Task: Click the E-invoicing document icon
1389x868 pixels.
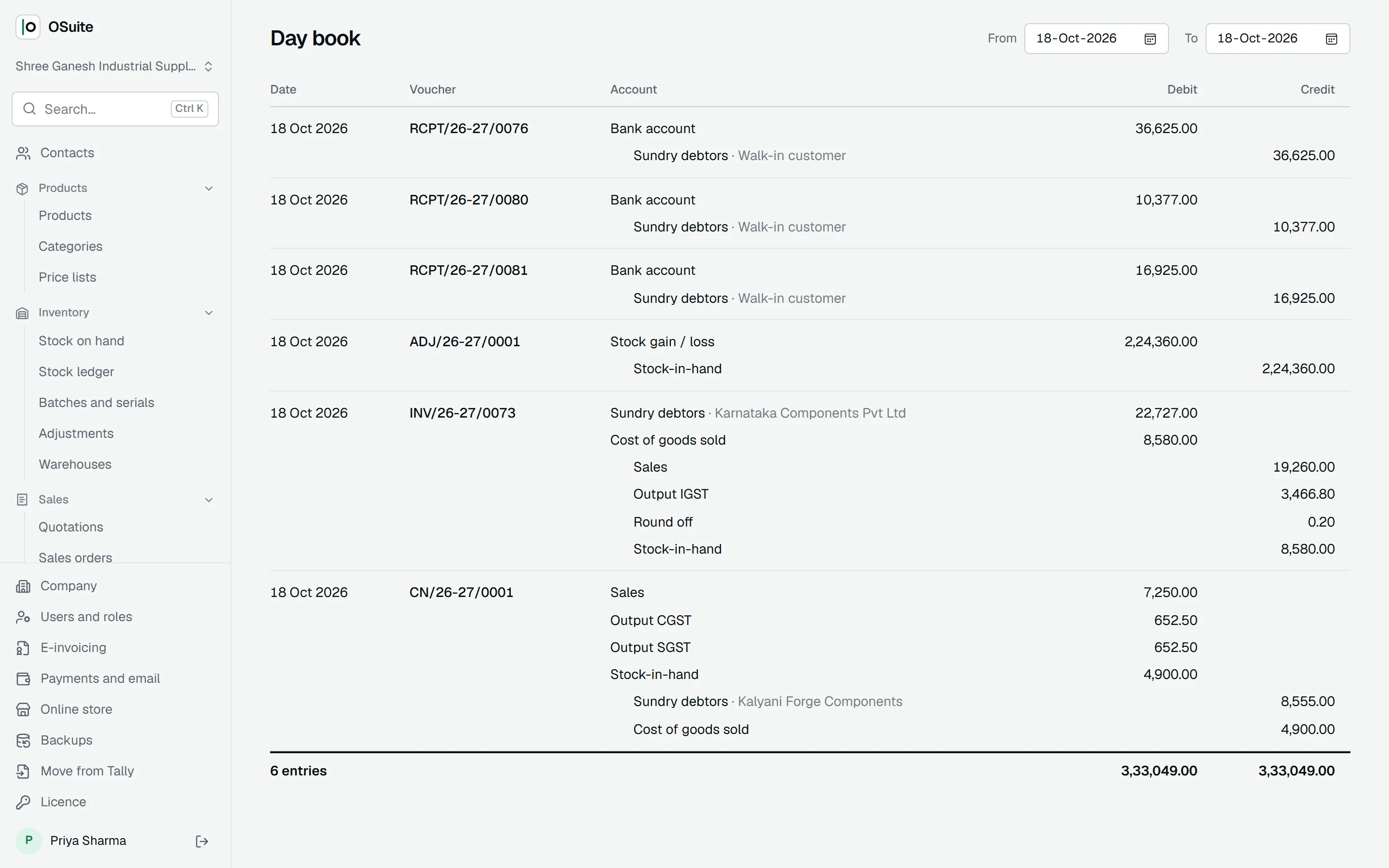Action: 23,648
